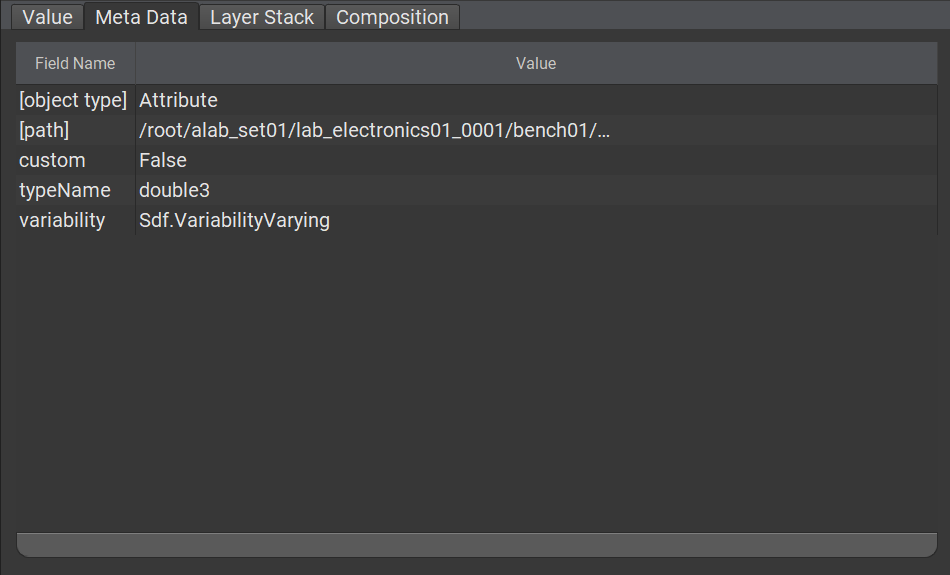
Task: Click the False value cell
Action: click(x=536, y=160)
